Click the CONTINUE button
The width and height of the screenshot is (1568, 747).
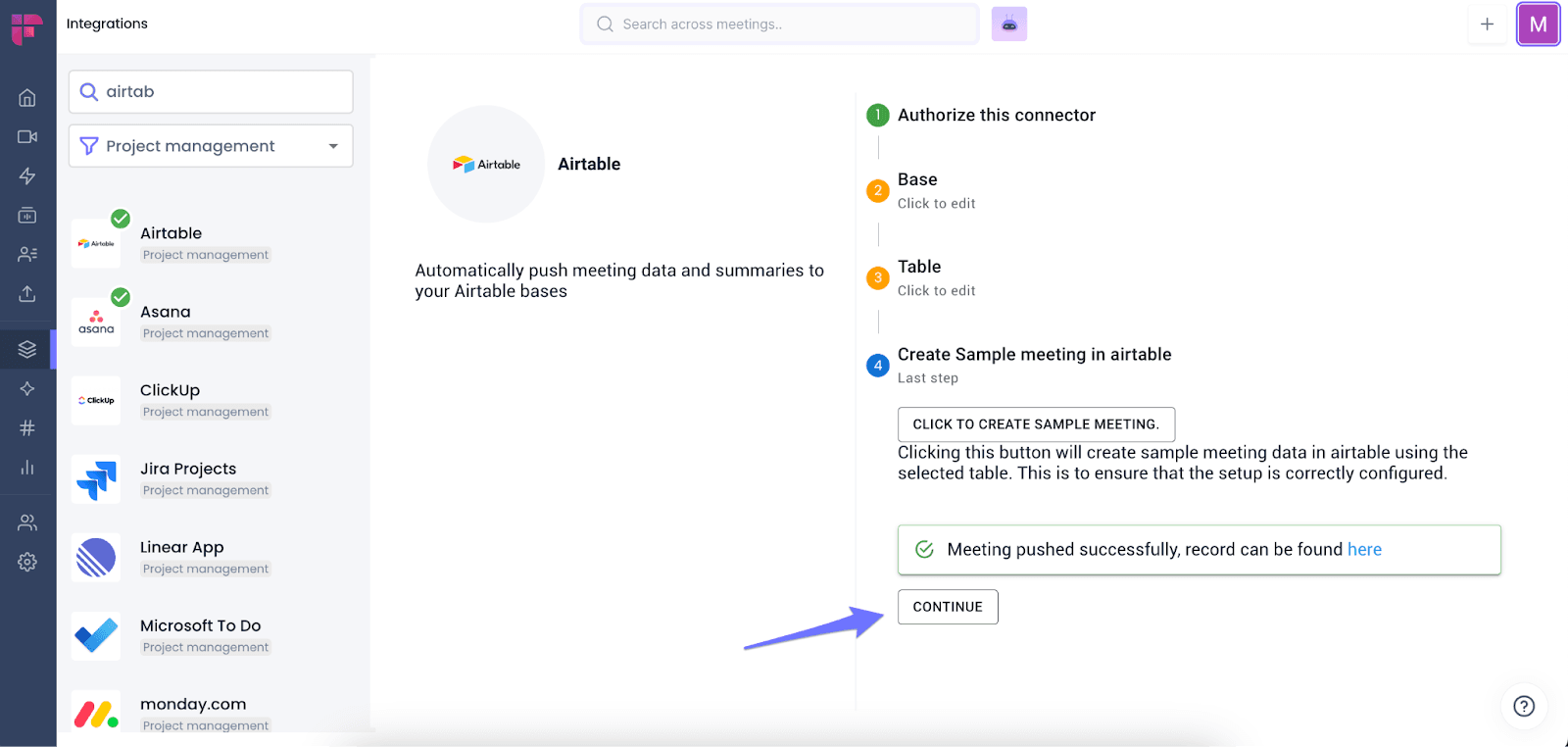pos(948,607)
